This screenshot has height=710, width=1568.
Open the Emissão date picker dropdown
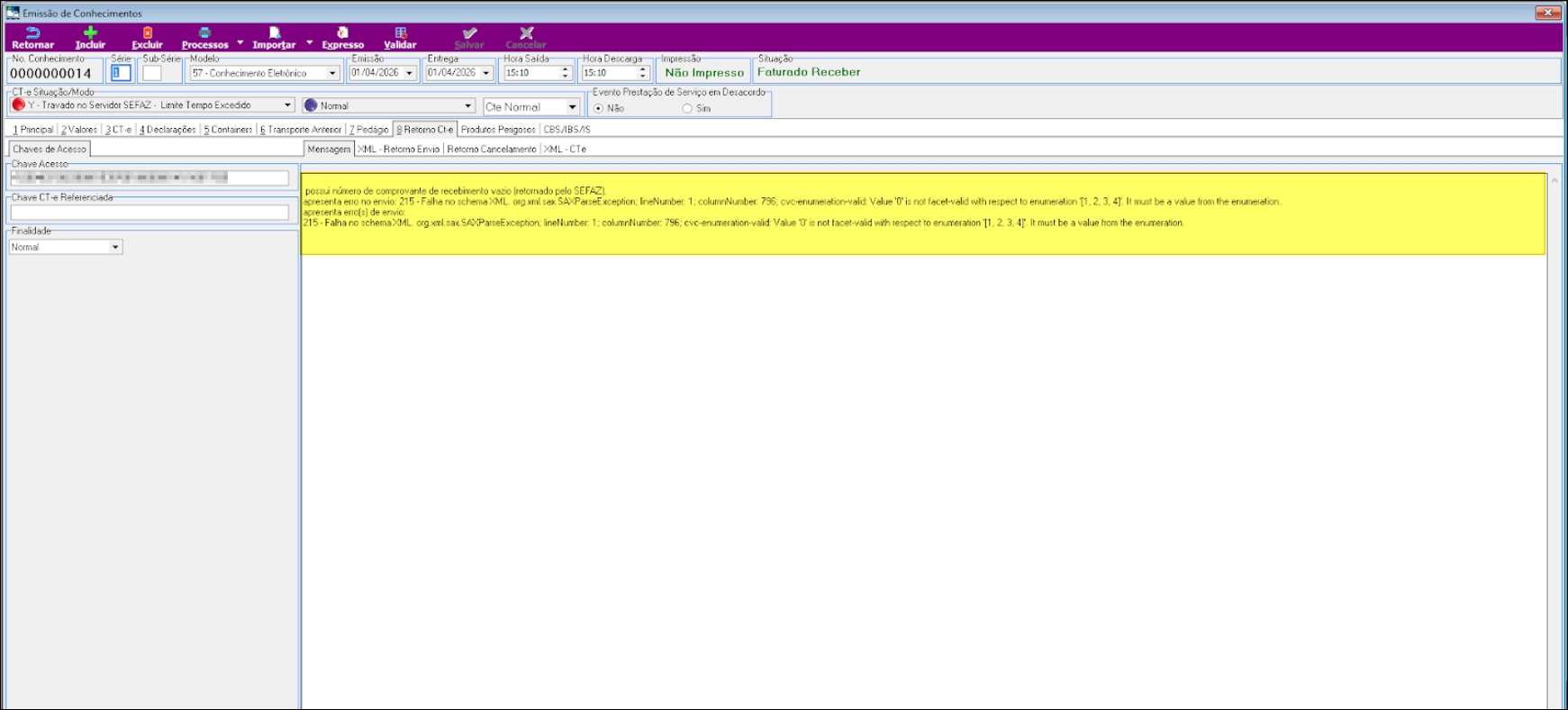[410, 73]
